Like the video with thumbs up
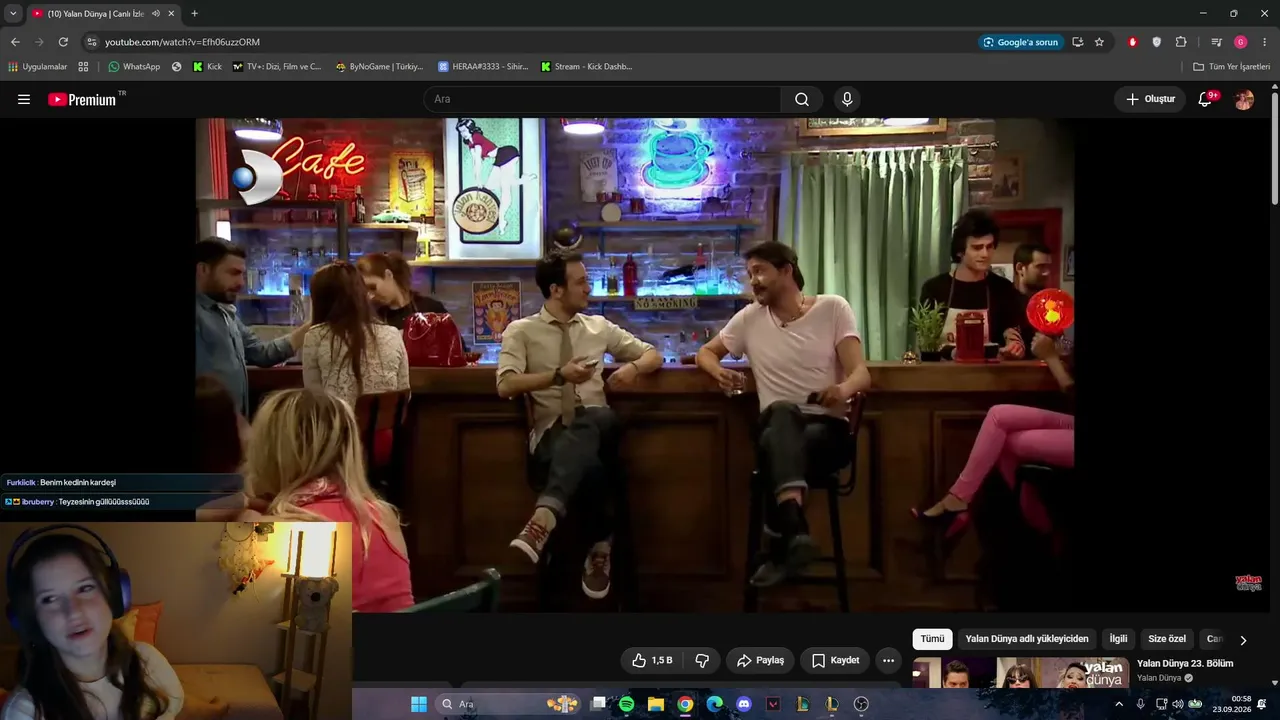The image size is (1280, 720). [652, 660]
